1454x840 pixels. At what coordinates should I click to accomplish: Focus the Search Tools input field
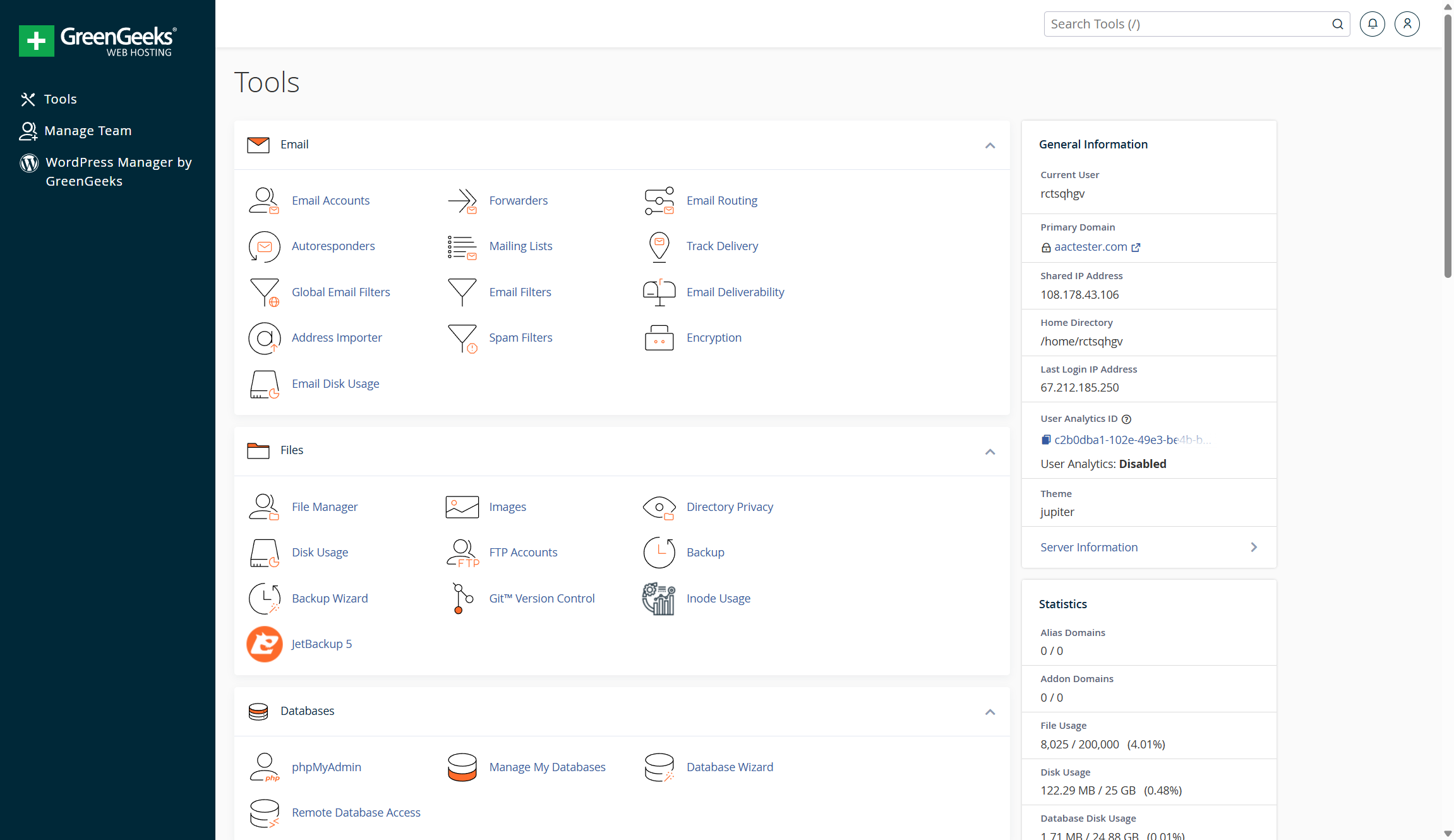pyautogui.click(x=1187, y=24)
